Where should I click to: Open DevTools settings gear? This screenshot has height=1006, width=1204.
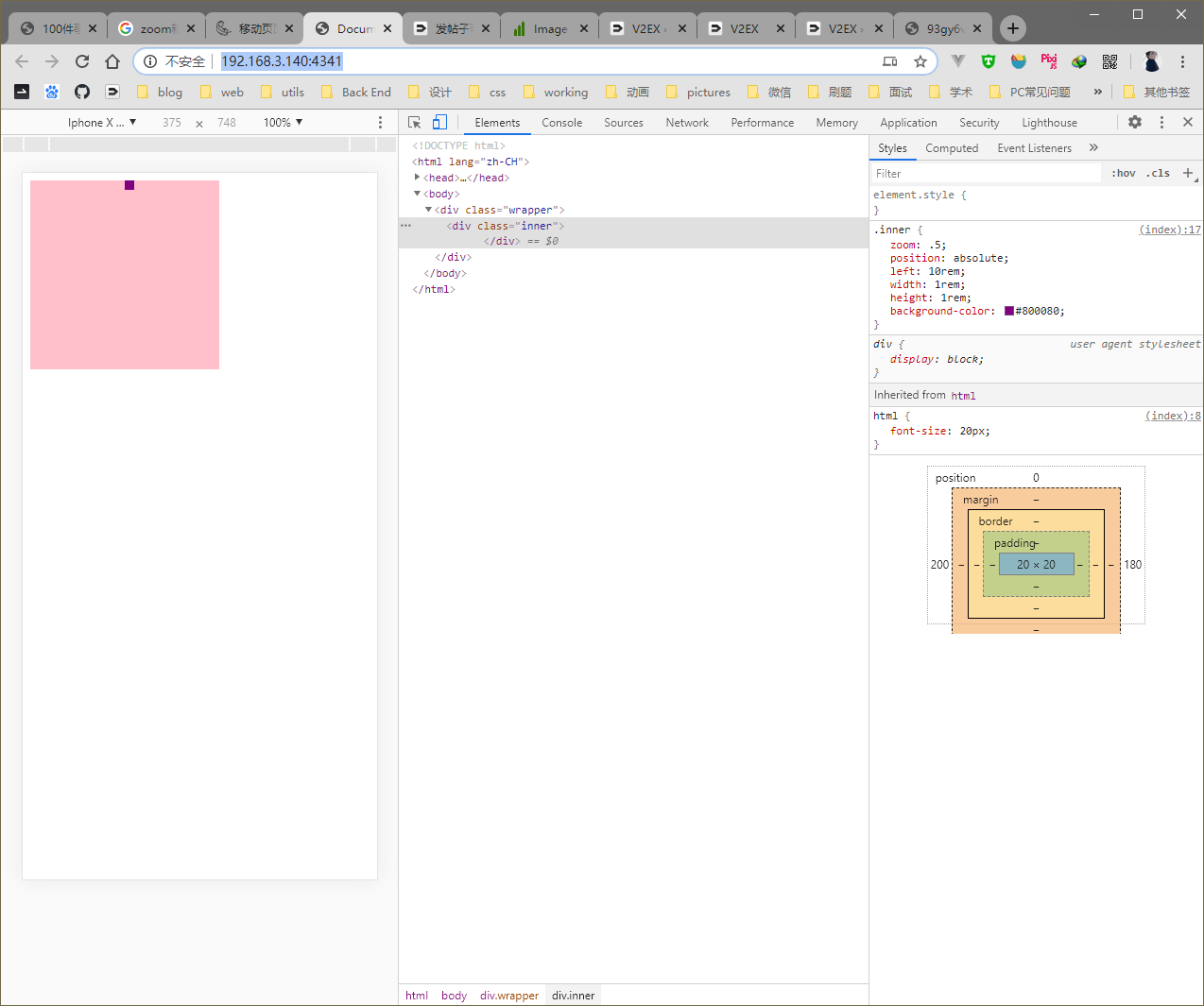tap(1135, 123)
